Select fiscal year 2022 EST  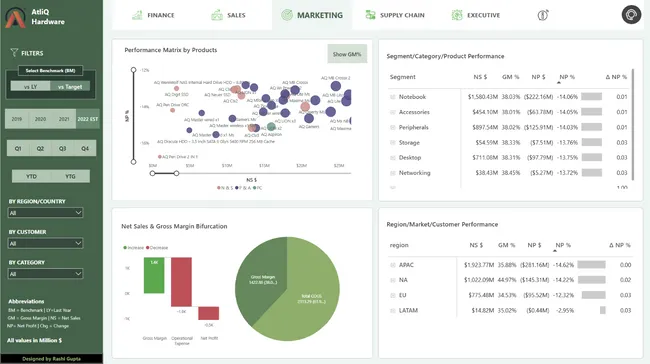87,119
